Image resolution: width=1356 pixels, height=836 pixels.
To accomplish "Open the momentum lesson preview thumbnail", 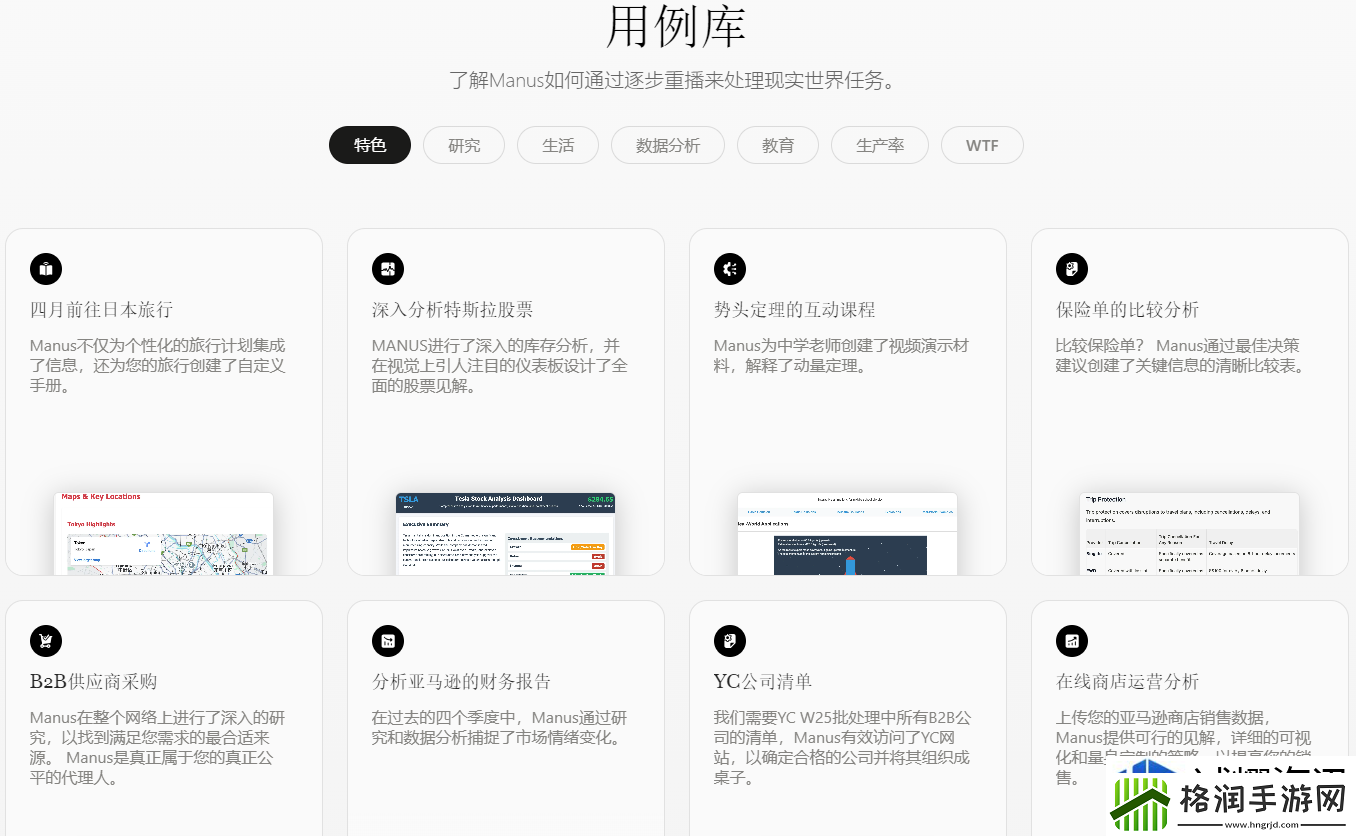I will [x=847, y=533].
